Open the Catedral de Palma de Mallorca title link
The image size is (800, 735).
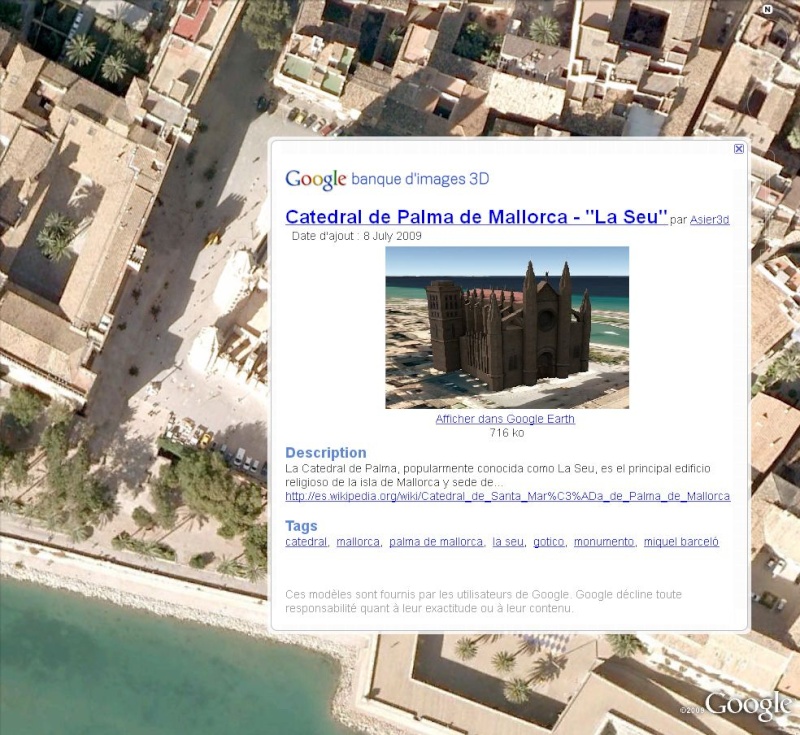pyautogui.click(x=477, y=217)
